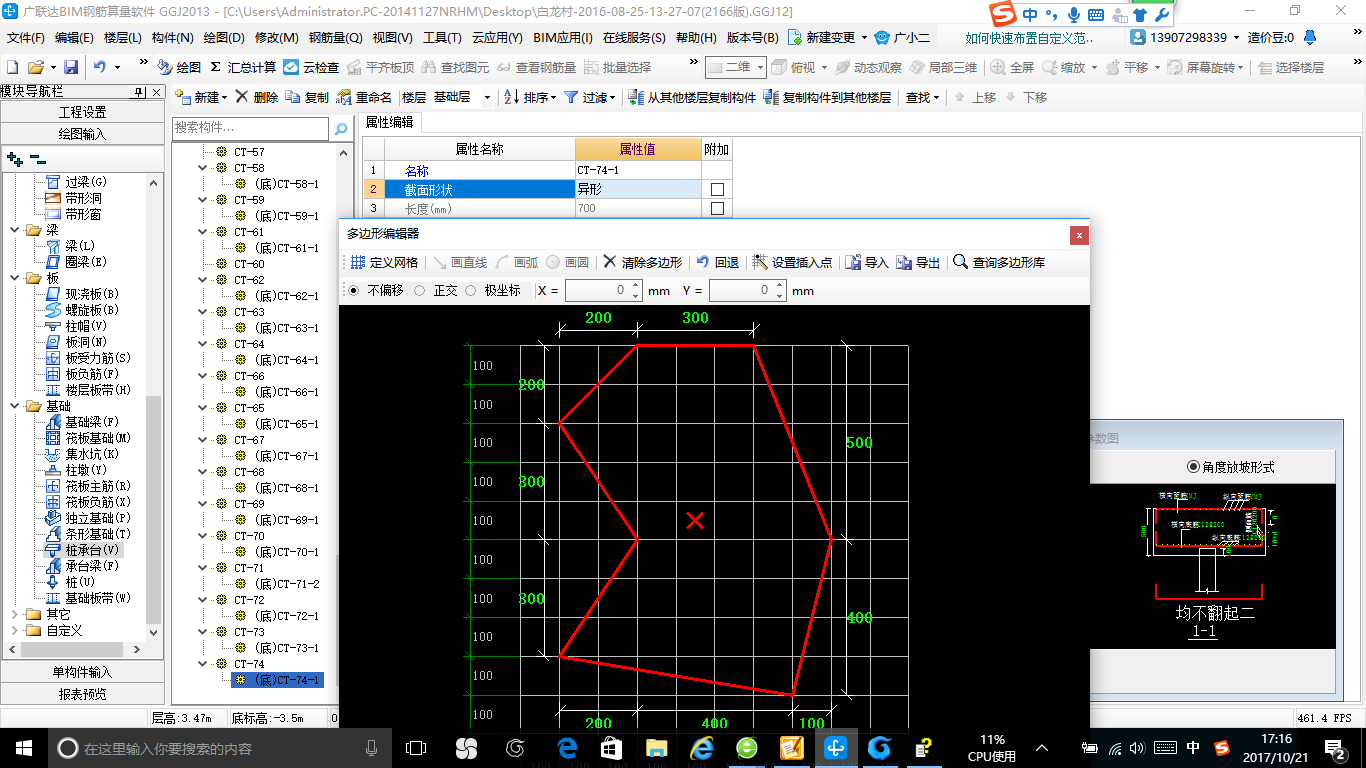Collapse CT-74 component node
The width and height of the screenshot is (1366, 768).
[x=203, y=664]
